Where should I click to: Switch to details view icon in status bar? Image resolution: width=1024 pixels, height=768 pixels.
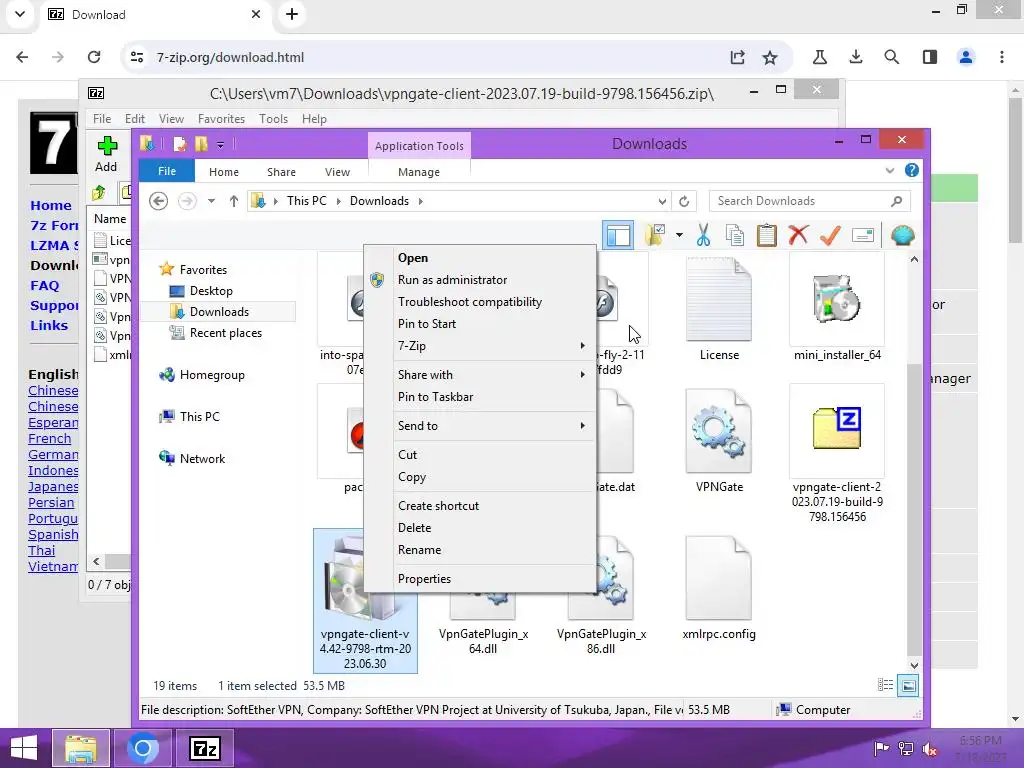coord(886,685)
